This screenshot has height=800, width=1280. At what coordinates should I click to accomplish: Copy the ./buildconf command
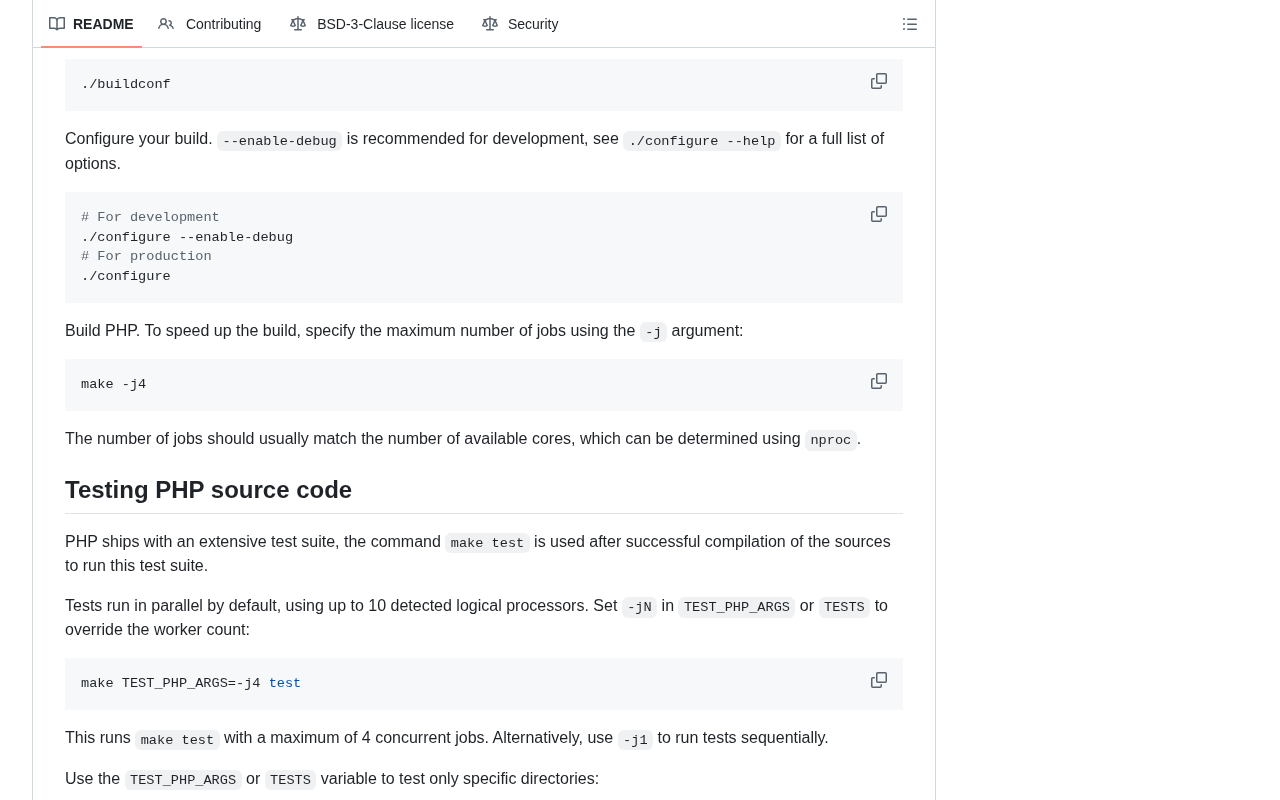pos(879,81)
